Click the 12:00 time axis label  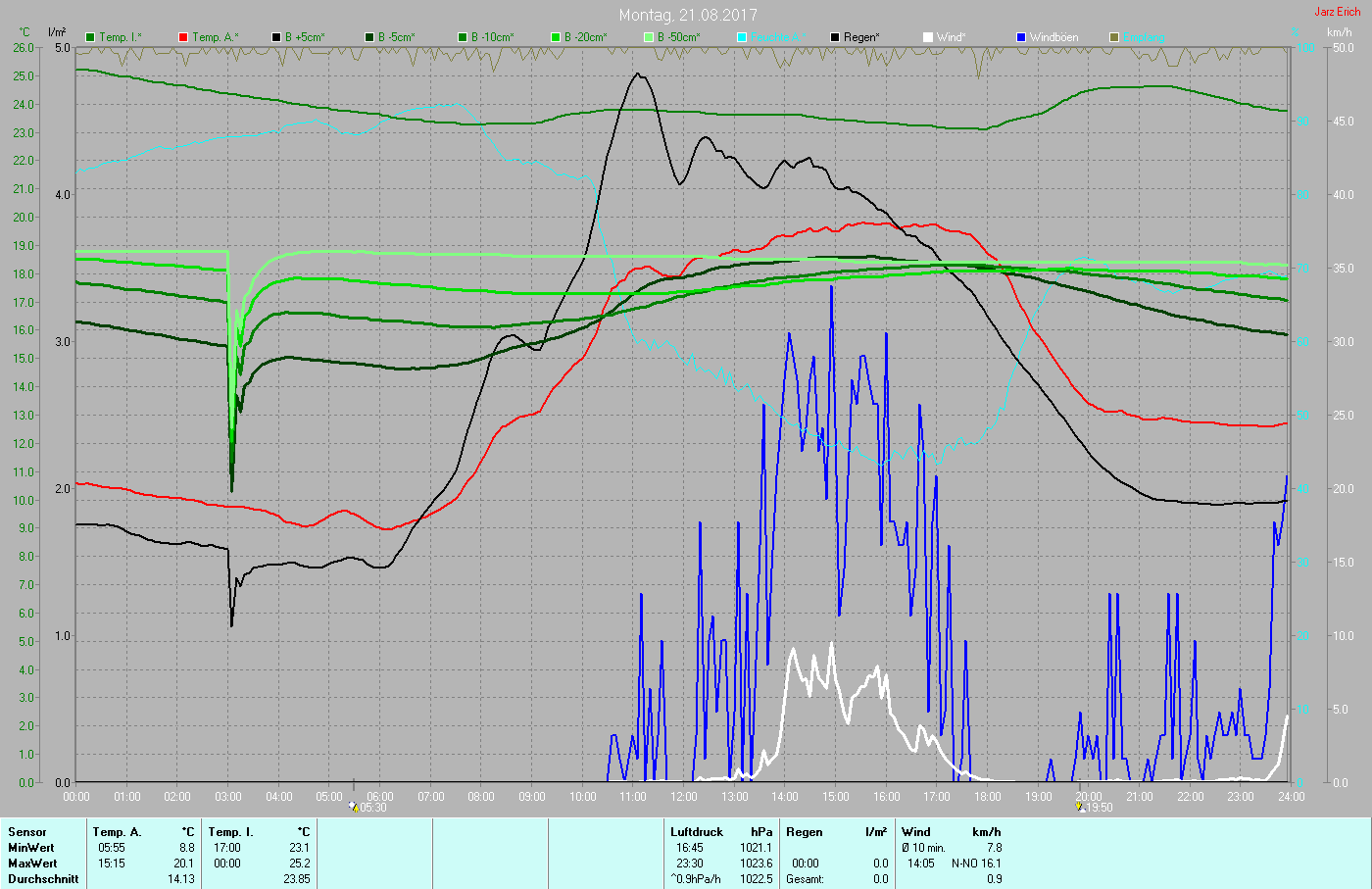[x=684, y=796]
